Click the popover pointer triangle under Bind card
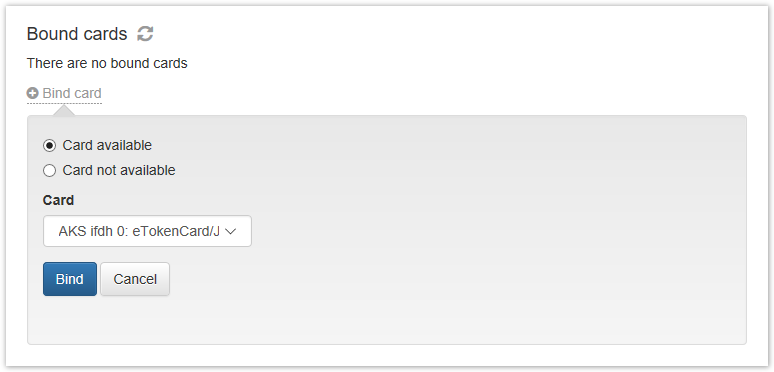 tap(64, 111)
